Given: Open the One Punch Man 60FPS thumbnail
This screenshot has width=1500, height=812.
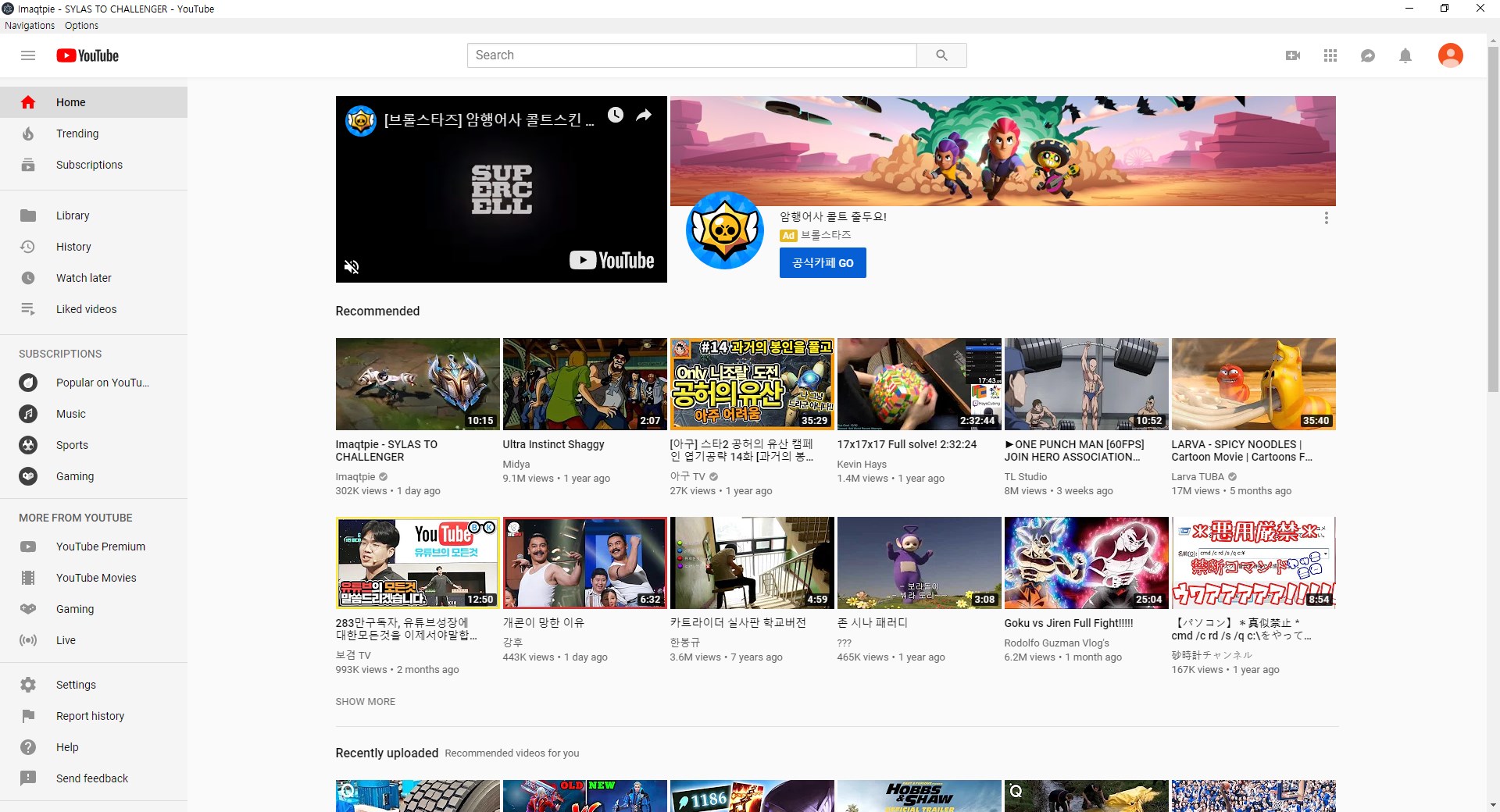Looking at the screenshot, I should (1086, 384).
